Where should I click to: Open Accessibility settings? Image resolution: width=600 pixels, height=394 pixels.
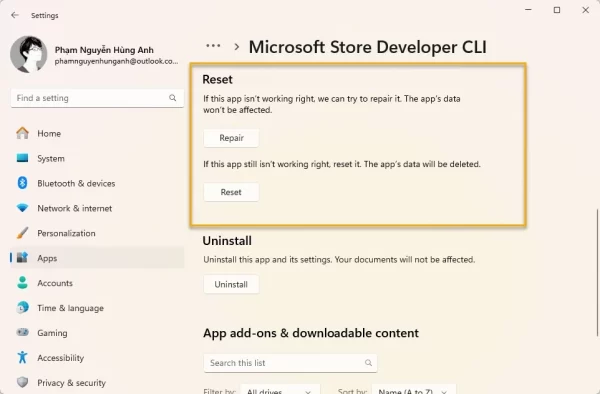pos(97,358)
